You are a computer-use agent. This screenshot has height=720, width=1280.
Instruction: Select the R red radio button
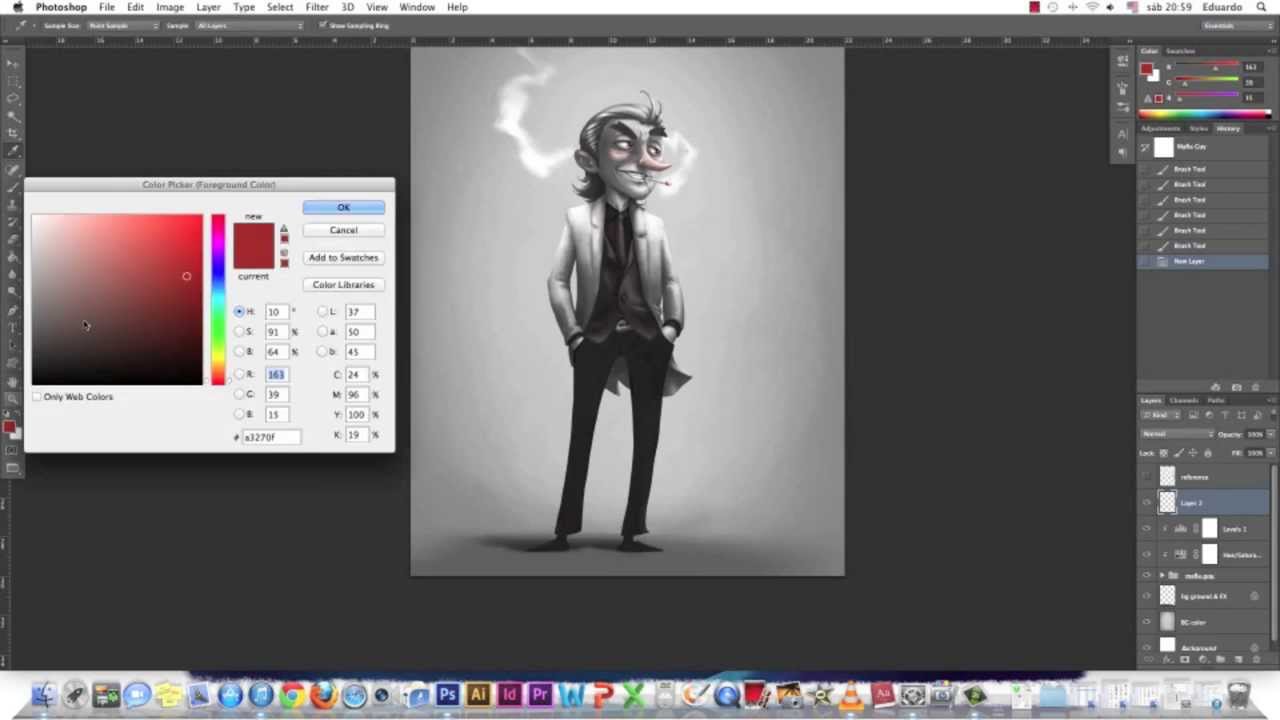pos(239,374)
